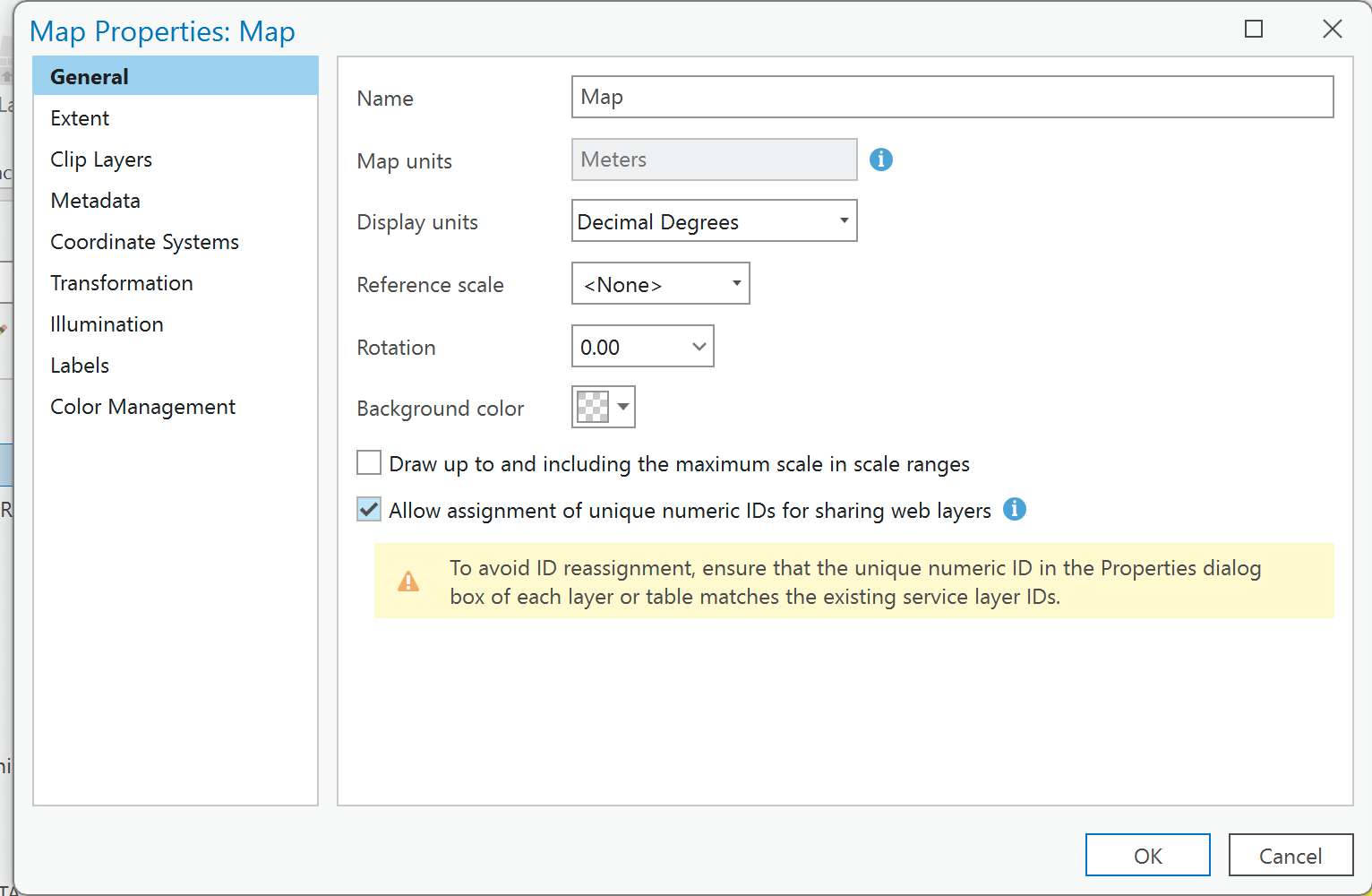Close the Map Properties dialog window

coord(1332,30)
